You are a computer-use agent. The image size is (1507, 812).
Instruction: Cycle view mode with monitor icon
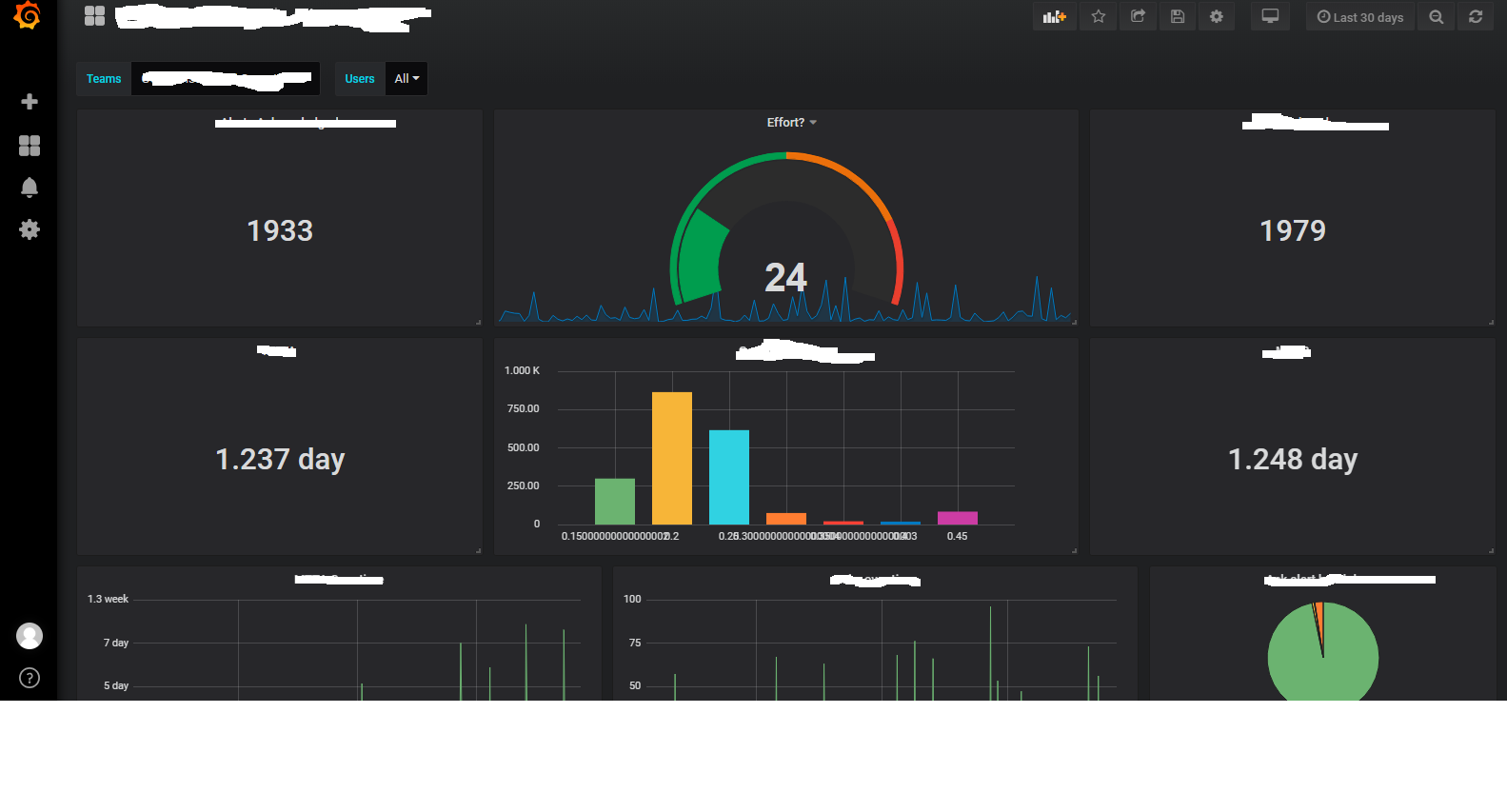(x=1270, y=16)
